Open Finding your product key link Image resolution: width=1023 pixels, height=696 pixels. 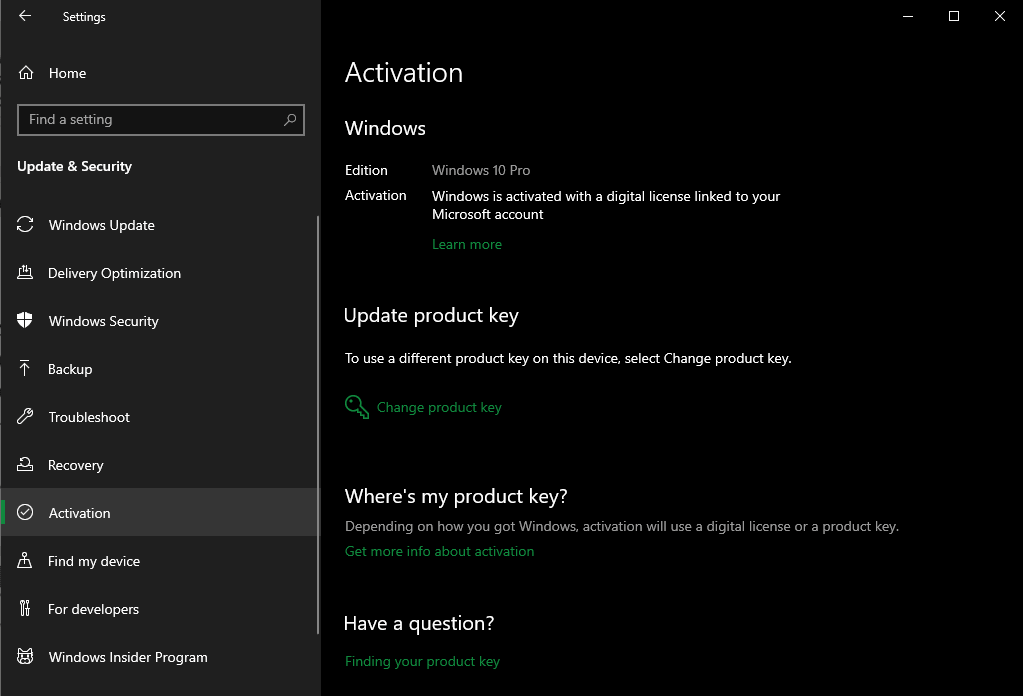[x=422, y=661]
